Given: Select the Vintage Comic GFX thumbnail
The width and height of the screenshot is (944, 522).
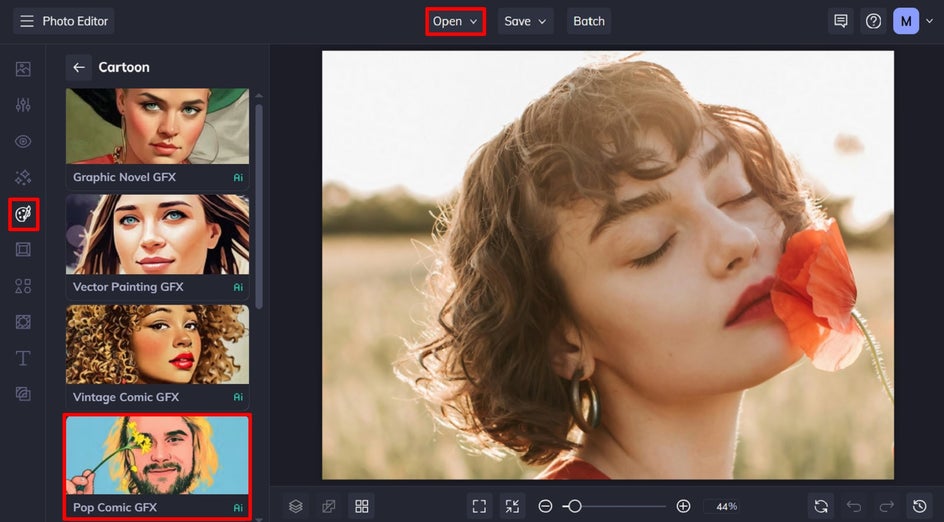Looking at the screenshot, I should (157, 344).
